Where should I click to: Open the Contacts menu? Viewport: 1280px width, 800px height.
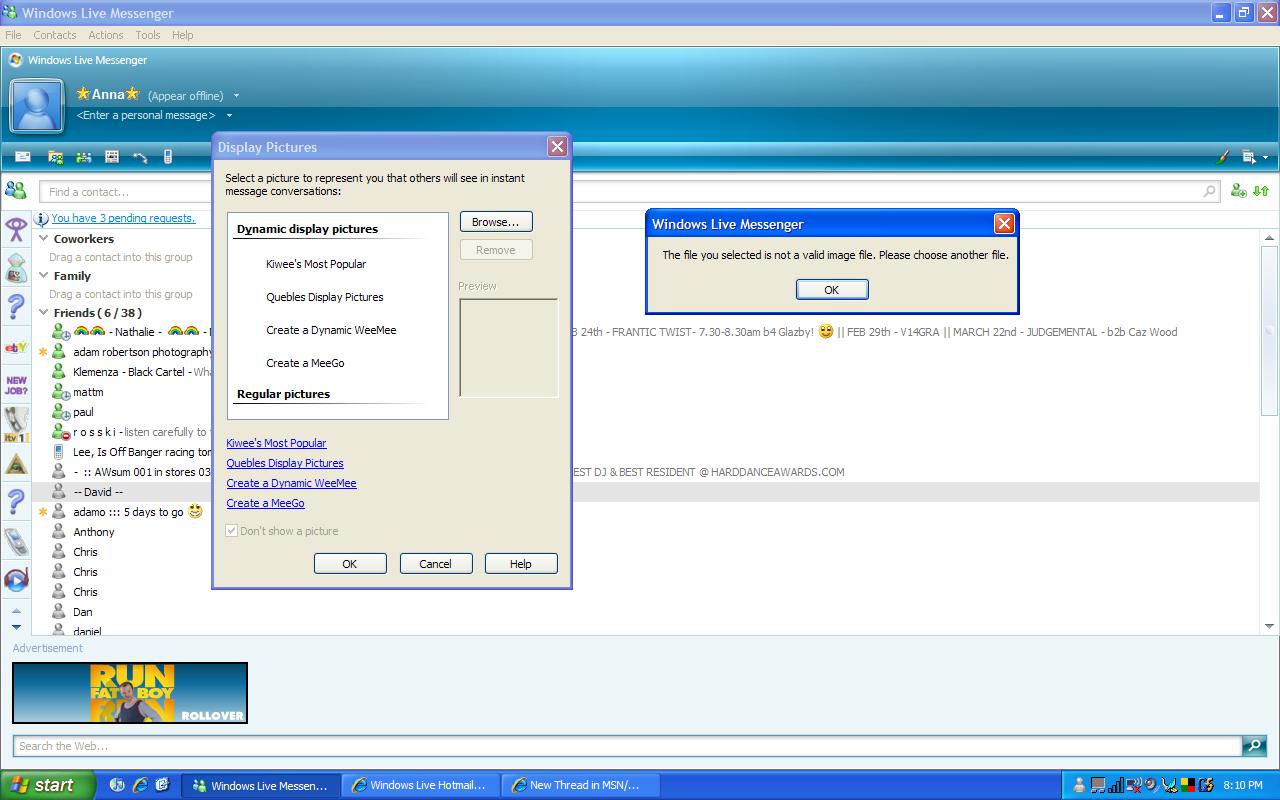click(54, 35)
